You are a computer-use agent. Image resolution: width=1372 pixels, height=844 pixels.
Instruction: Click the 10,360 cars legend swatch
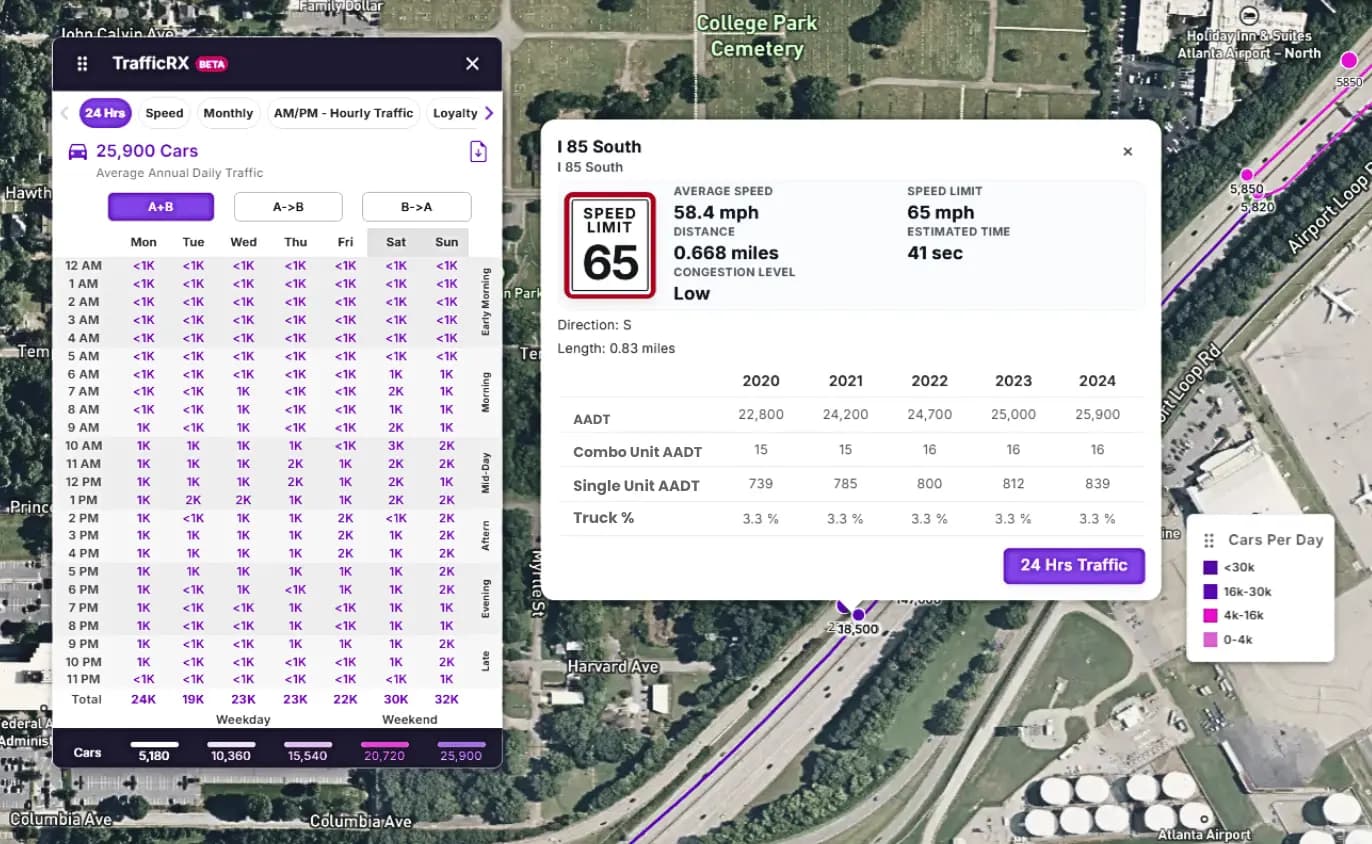point(231,745)
